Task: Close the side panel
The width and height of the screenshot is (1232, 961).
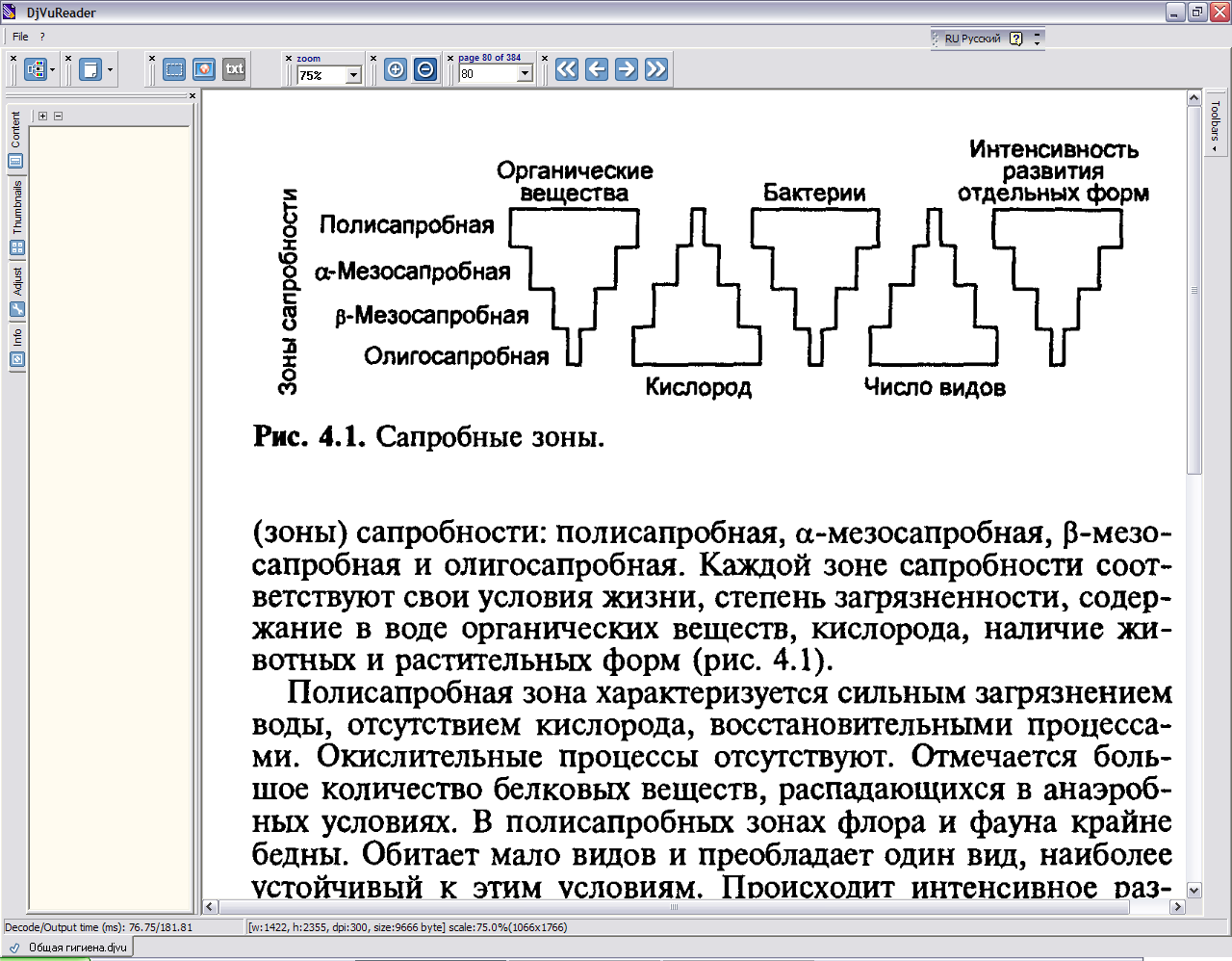Action: (192, 95)
